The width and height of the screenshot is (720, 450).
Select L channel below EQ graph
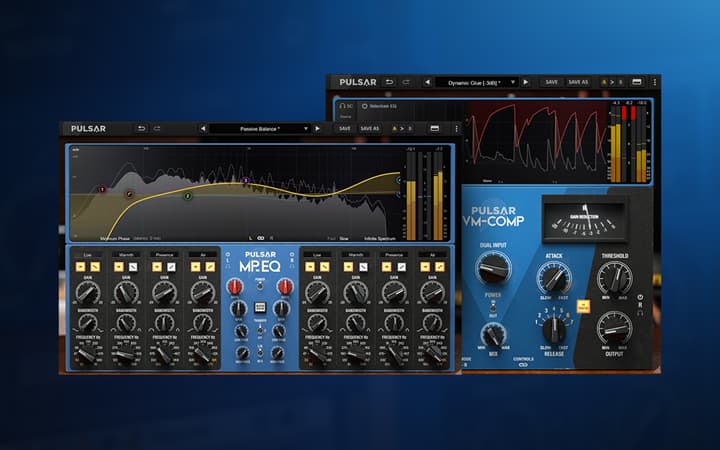coord(250,238)
